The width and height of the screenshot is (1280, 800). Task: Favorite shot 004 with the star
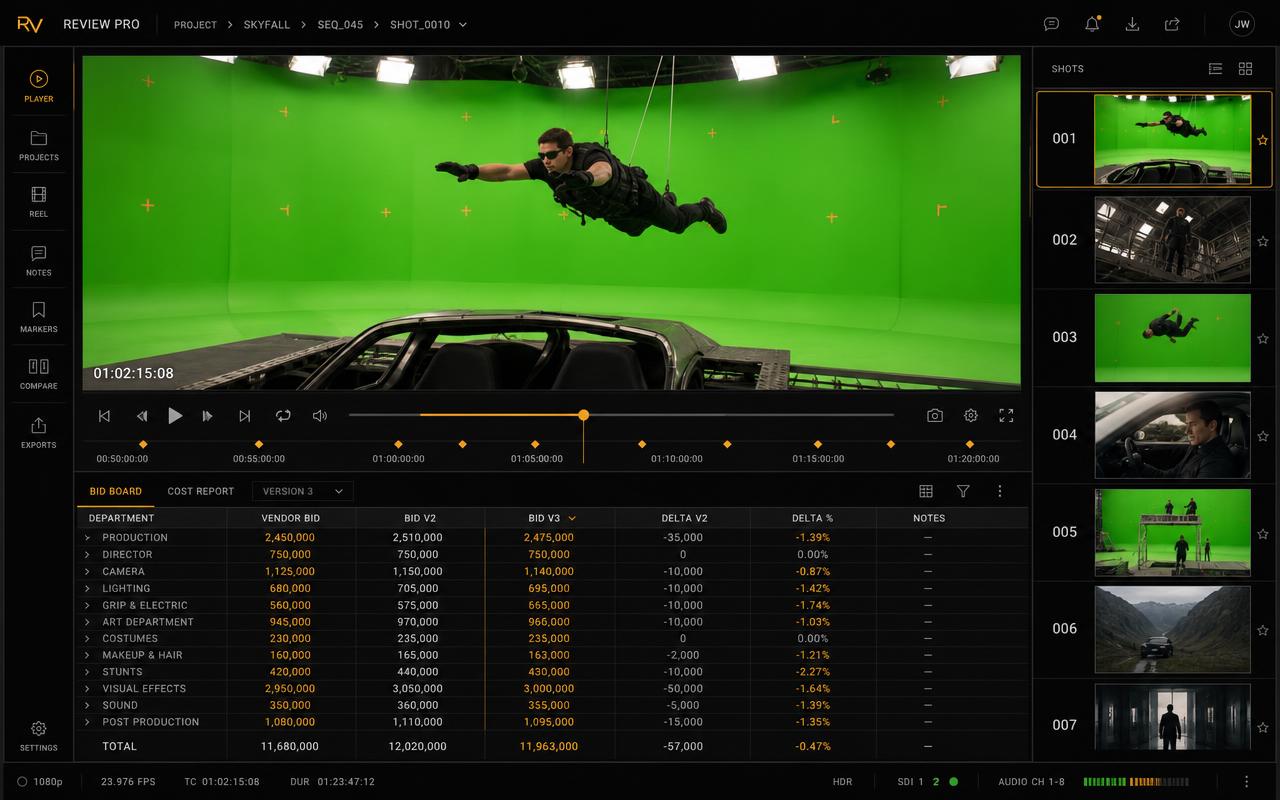pyautogui.click(x=1262, y=436)
